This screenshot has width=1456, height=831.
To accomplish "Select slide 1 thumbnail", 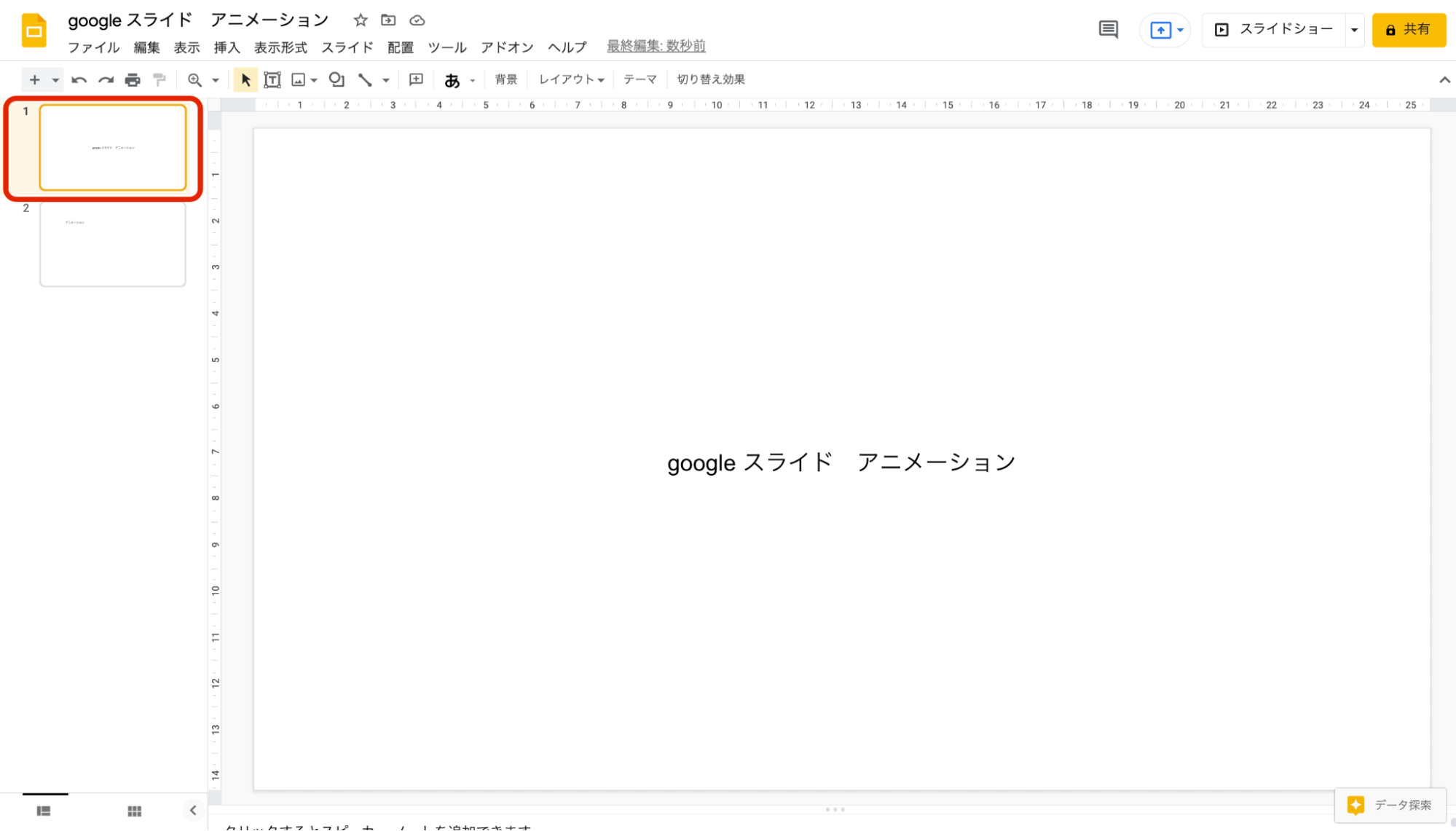I will (x=113, y=147).
